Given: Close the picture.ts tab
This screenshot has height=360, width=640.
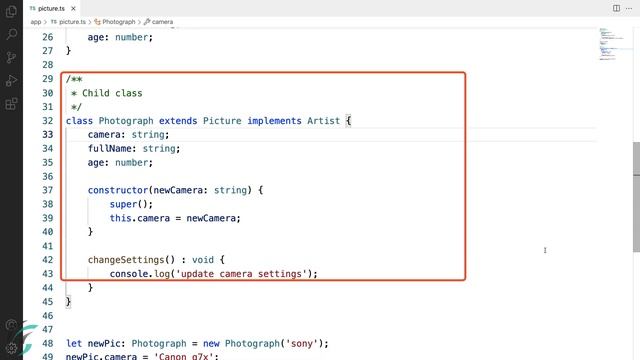Looking at the screenshot, I should [x=73, y=8].
